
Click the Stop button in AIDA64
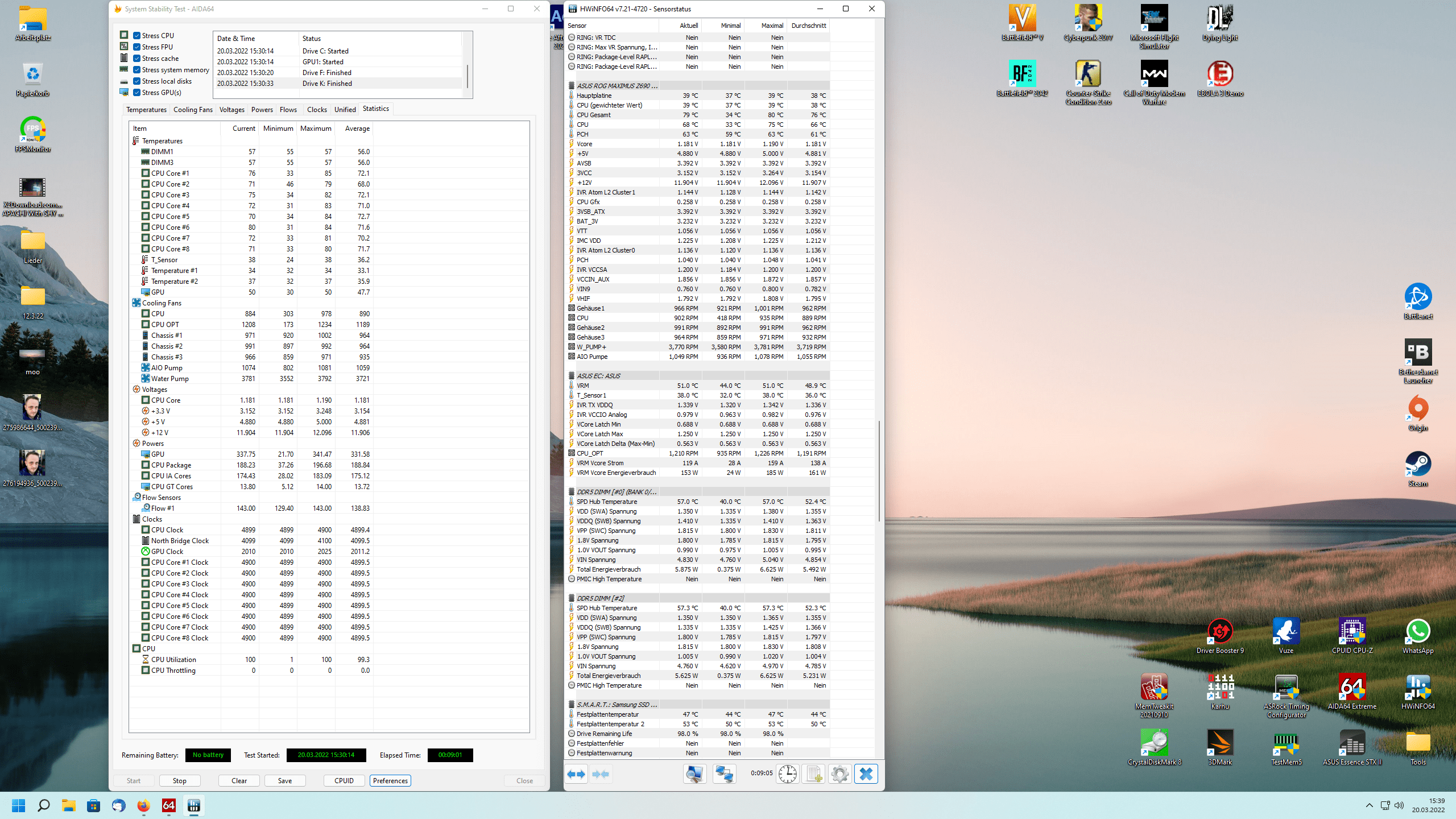[x=180, y=780]
